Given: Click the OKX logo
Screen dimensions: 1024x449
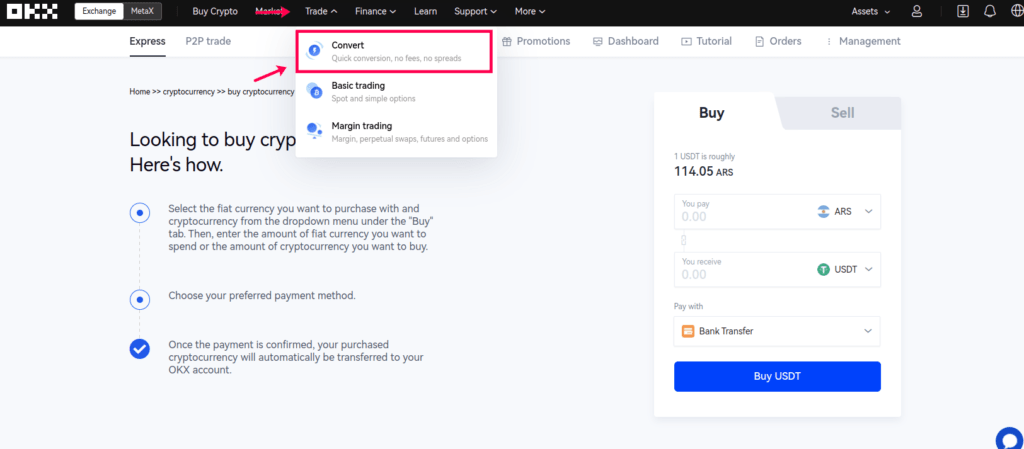Looking at the screenshot, I should (32, 11).
